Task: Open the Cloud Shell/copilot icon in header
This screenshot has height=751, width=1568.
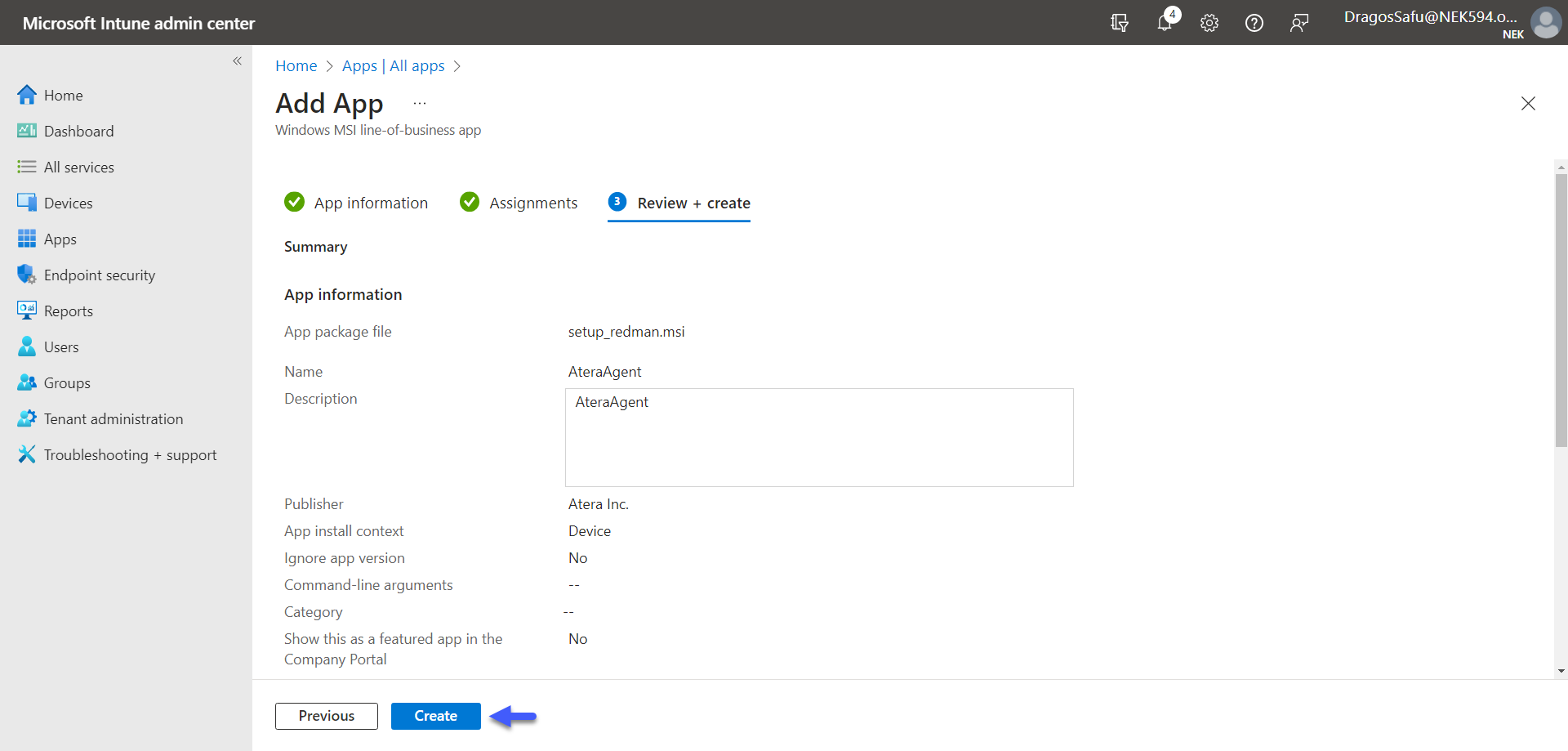Action: point(1120,23)
